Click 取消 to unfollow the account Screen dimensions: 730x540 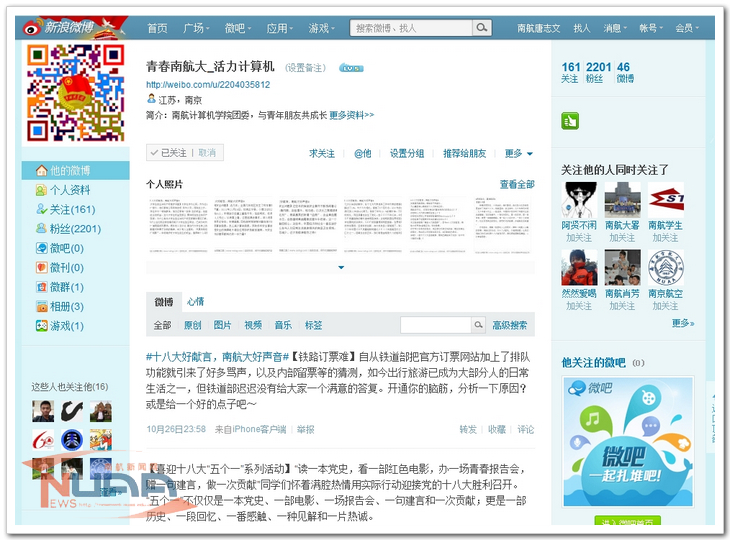(x=206, y=153)
